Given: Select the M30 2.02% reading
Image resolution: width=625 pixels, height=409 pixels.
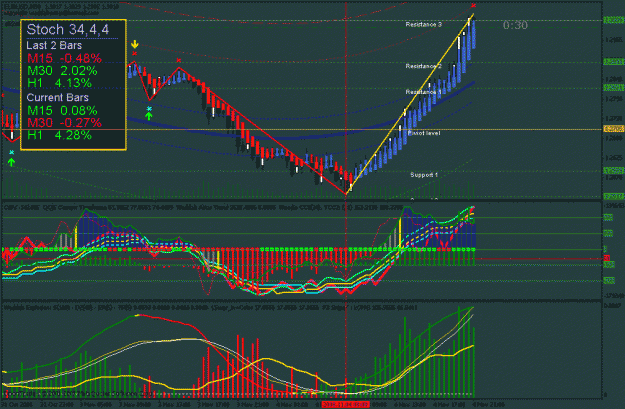Looking at the screenshot, I should click(62, 71).
